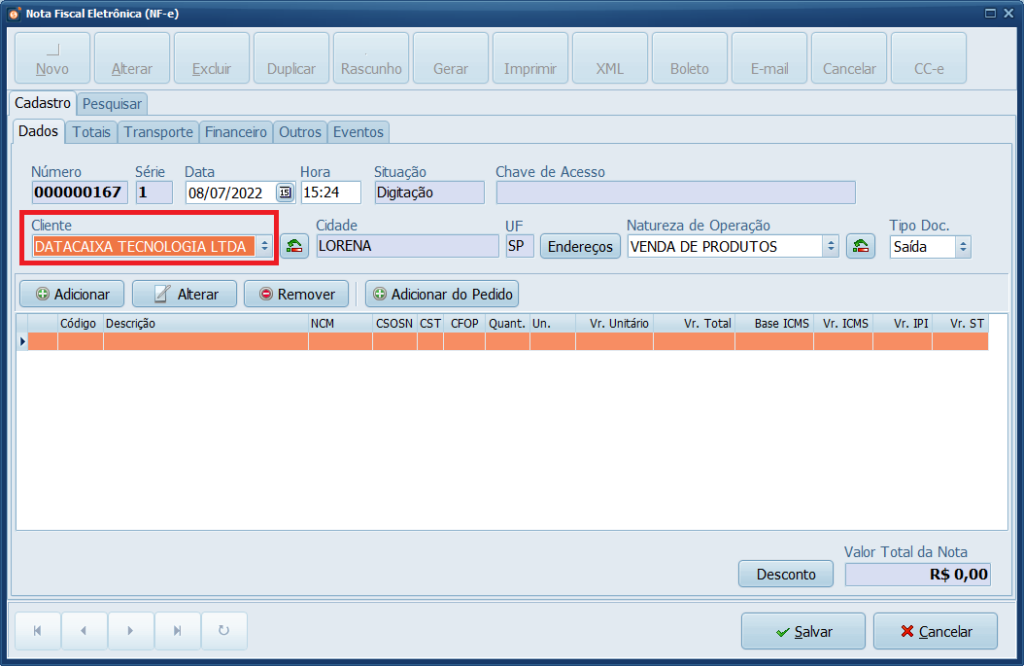Viewport: 1024px width, 666px height.
Task: Go to the previous record arrow
Action: 84,631
